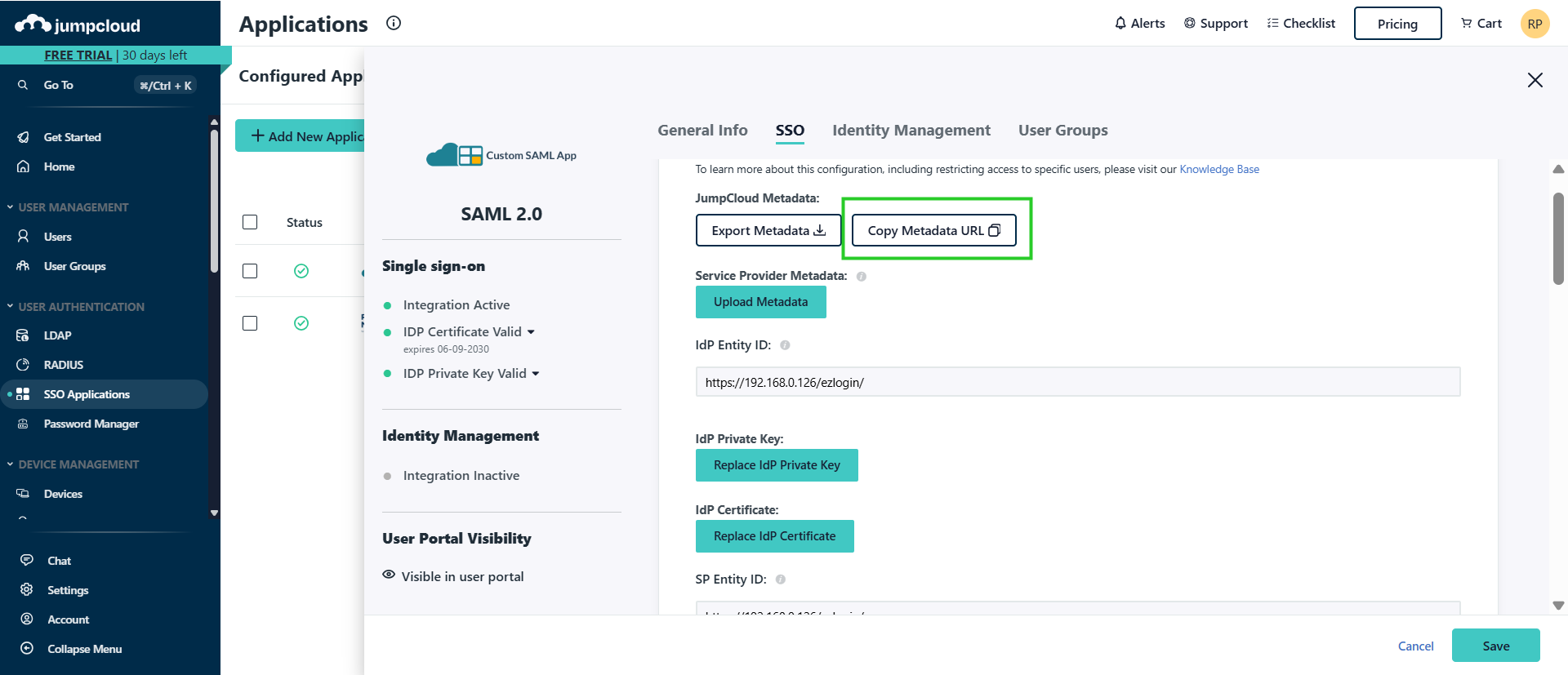This screenshot has width=1568, height=675.
Task: Open Go To search icon
Action: (x=23, y=85)
